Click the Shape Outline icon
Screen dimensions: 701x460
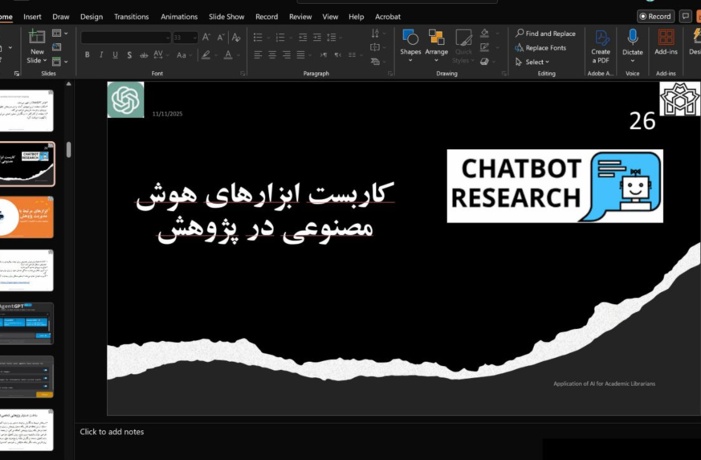[485, 47]
